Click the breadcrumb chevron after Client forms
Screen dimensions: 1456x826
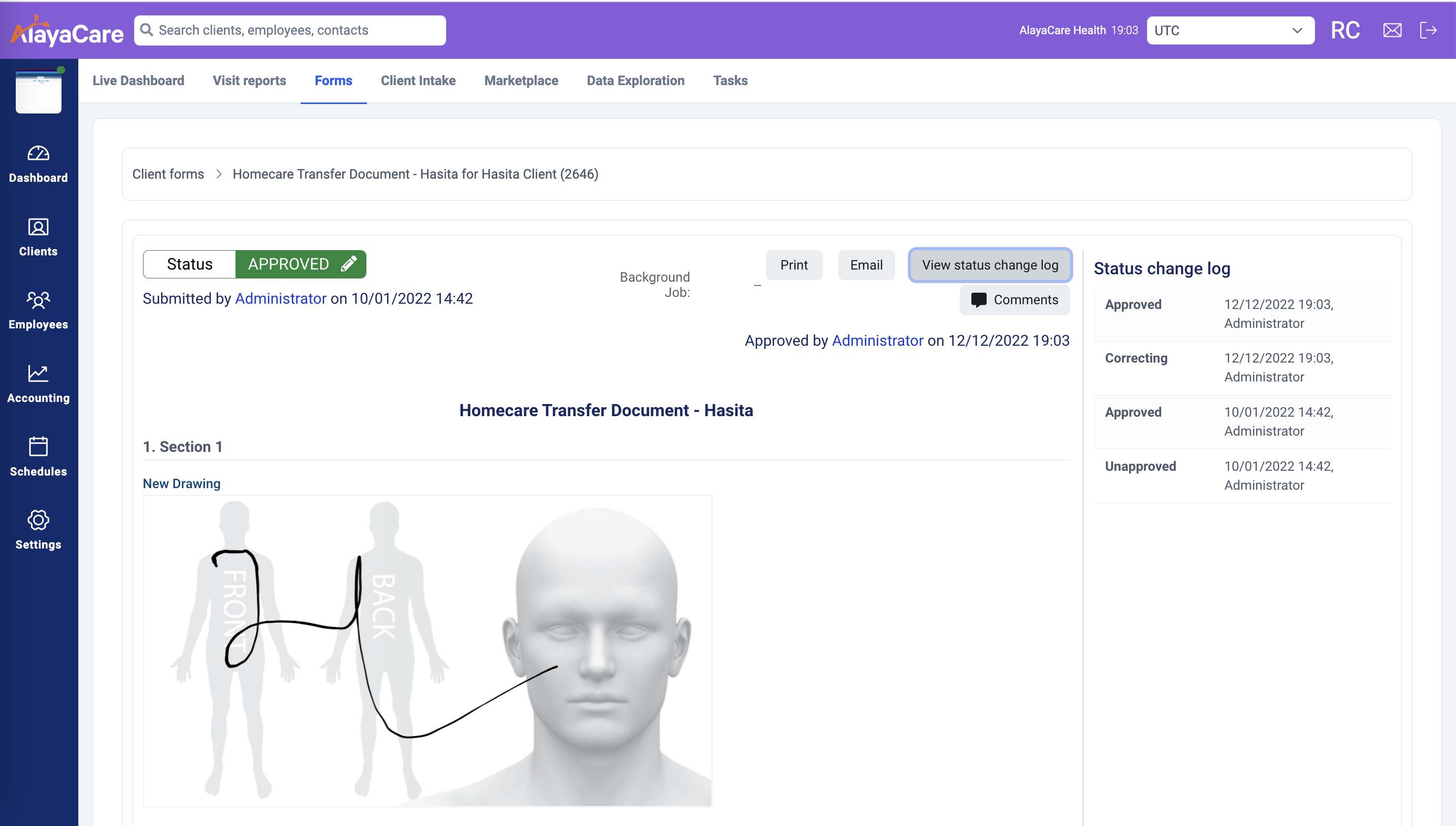pyautogui.click(x=219, y=174)
